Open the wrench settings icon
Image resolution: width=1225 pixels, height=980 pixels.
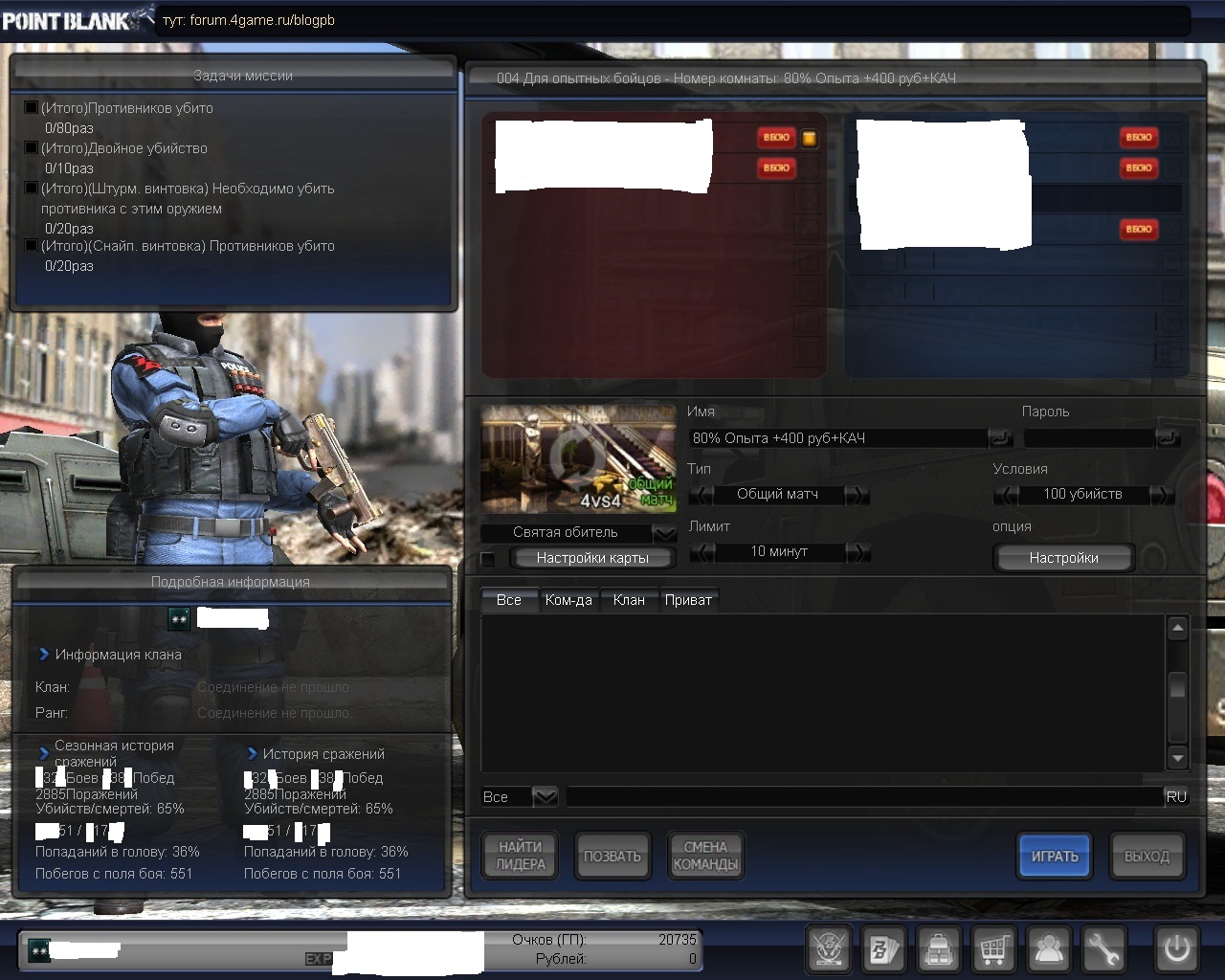click(x=1103, y=949)
